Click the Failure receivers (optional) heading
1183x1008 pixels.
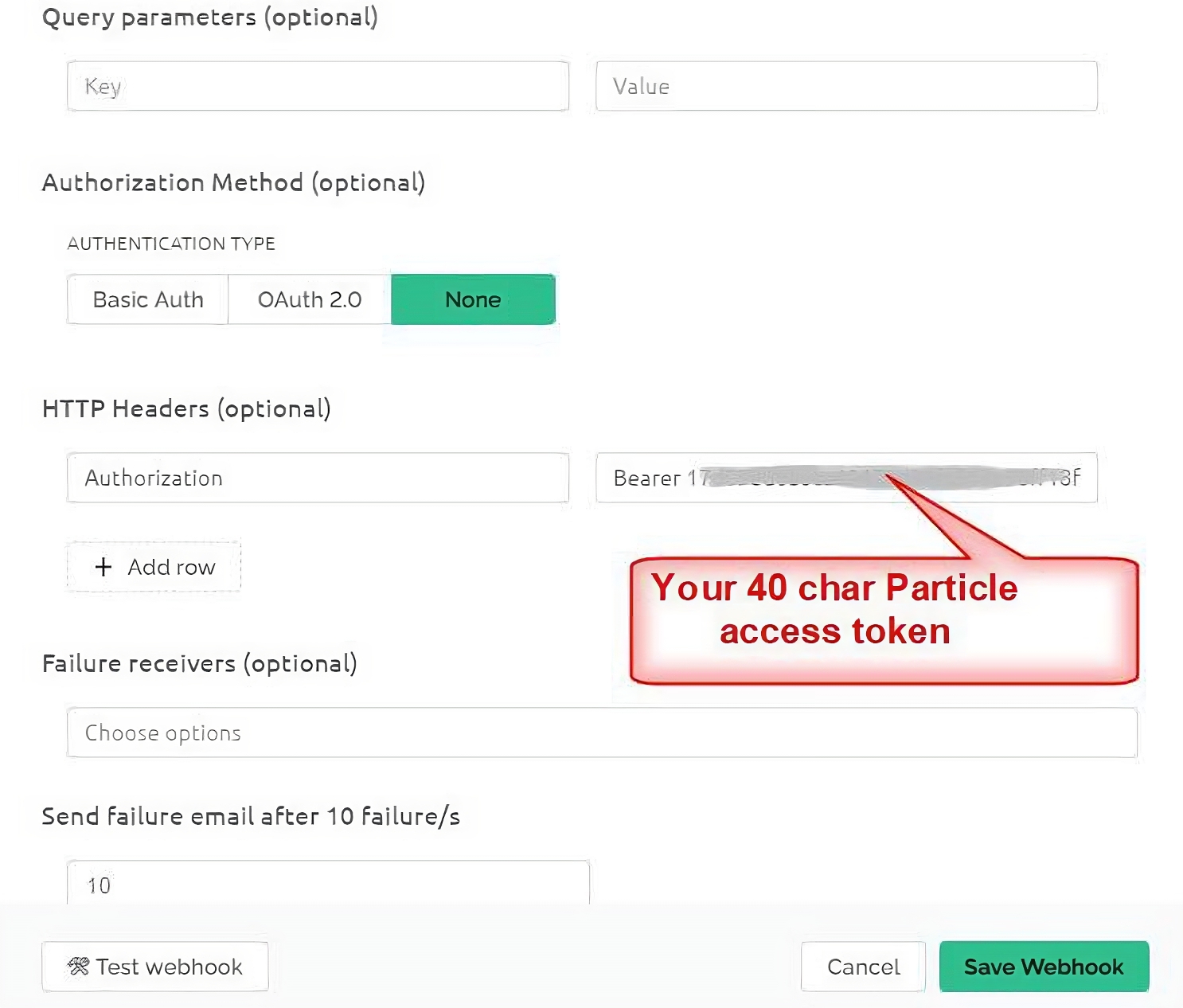coord(199,663)
